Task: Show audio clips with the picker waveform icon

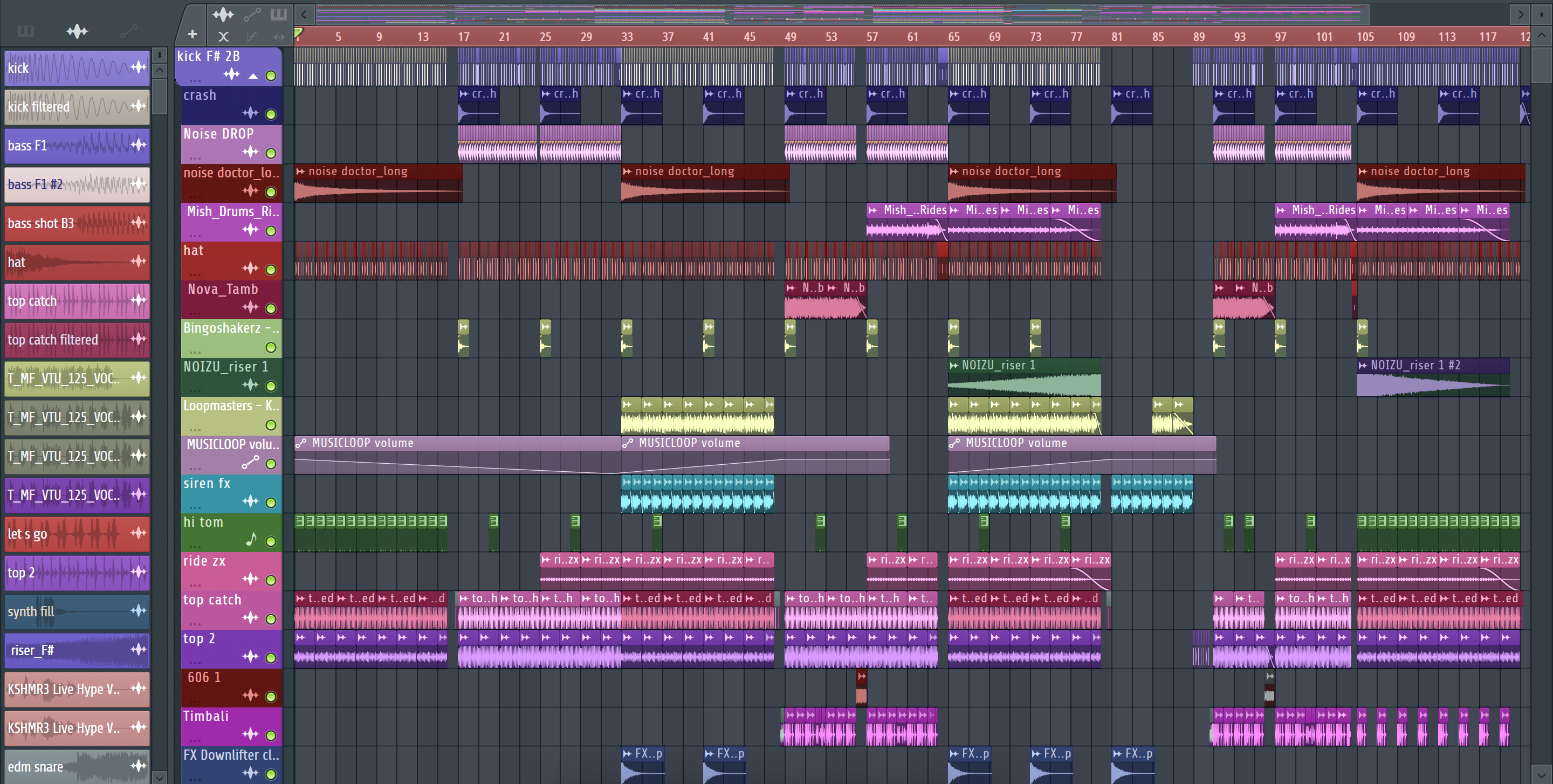Action: [x=77, y=31]
